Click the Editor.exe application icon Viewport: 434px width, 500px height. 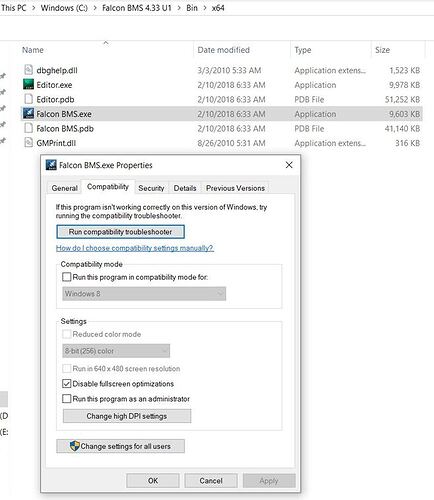tap(29, 84)
